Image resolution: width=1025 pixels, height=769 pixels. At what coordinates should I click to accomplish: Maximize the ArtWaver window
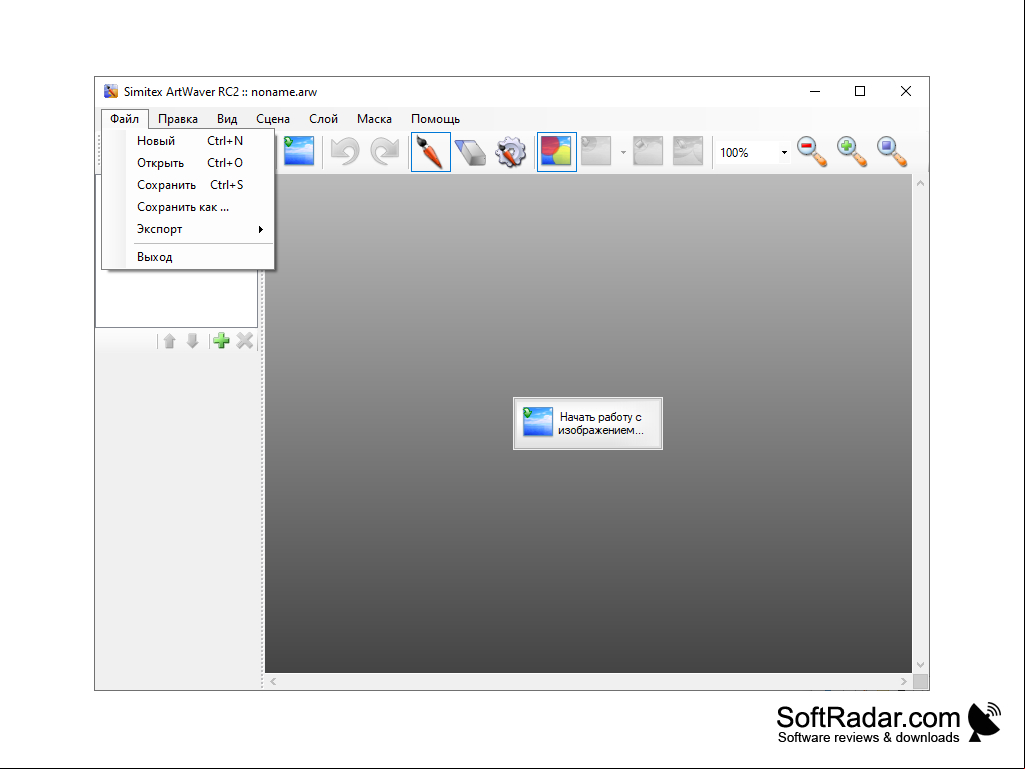(860, 92)
